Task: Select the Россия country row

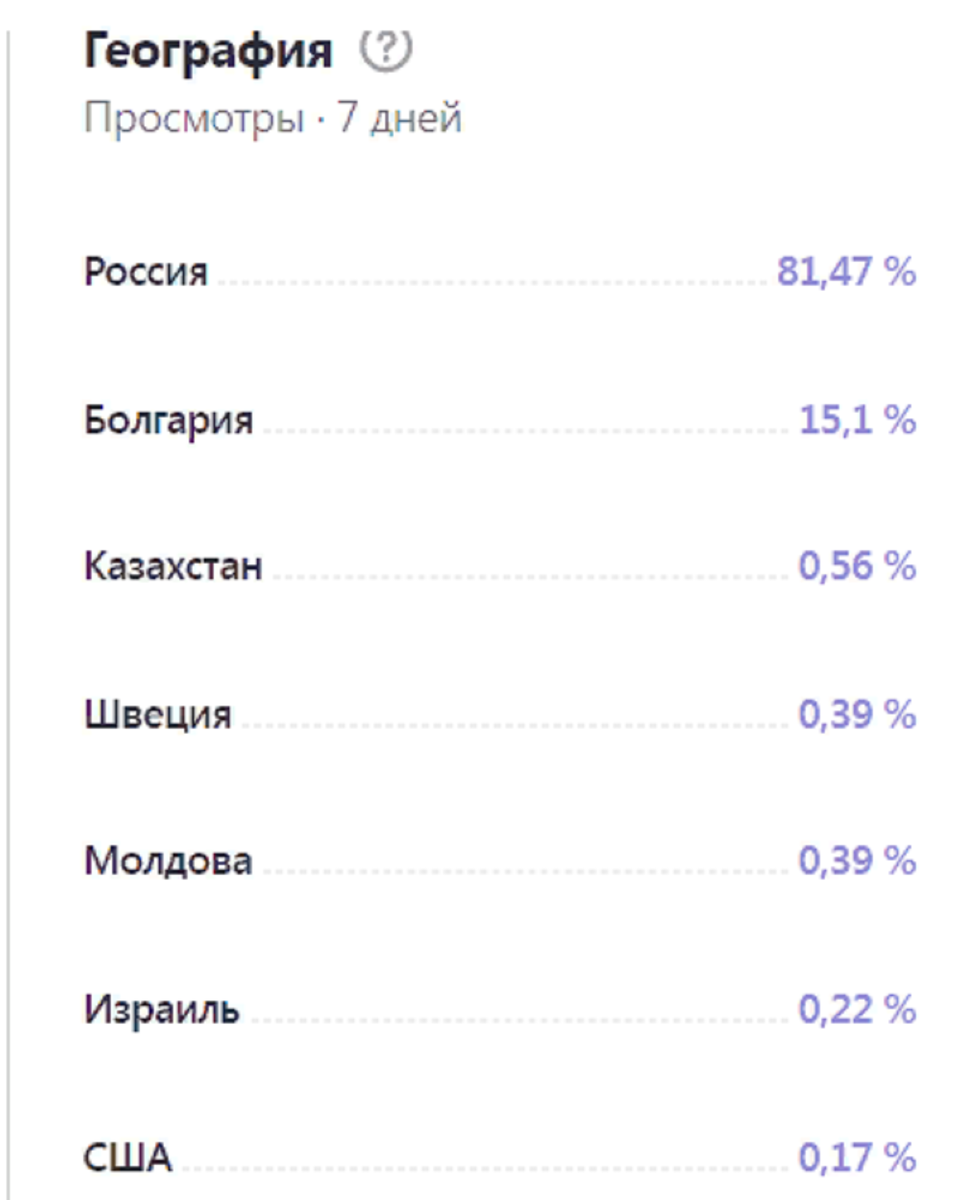Action: pyautogui.click(x=147, y=270)
